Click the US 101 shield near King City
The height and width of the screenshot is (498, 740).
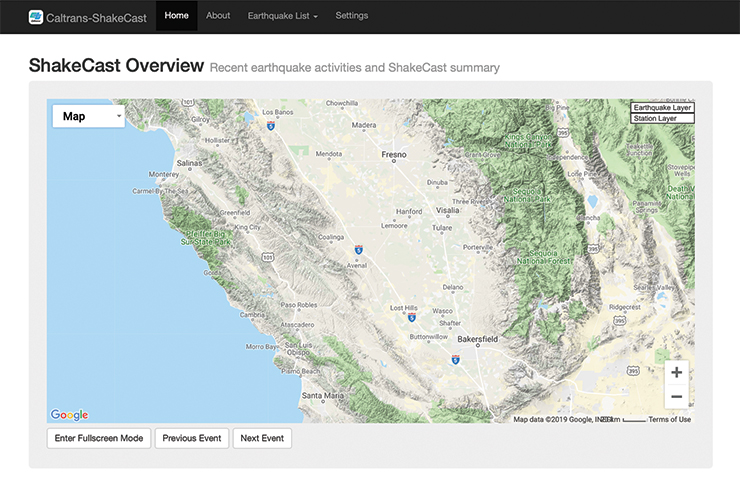[x=268, y=257]
